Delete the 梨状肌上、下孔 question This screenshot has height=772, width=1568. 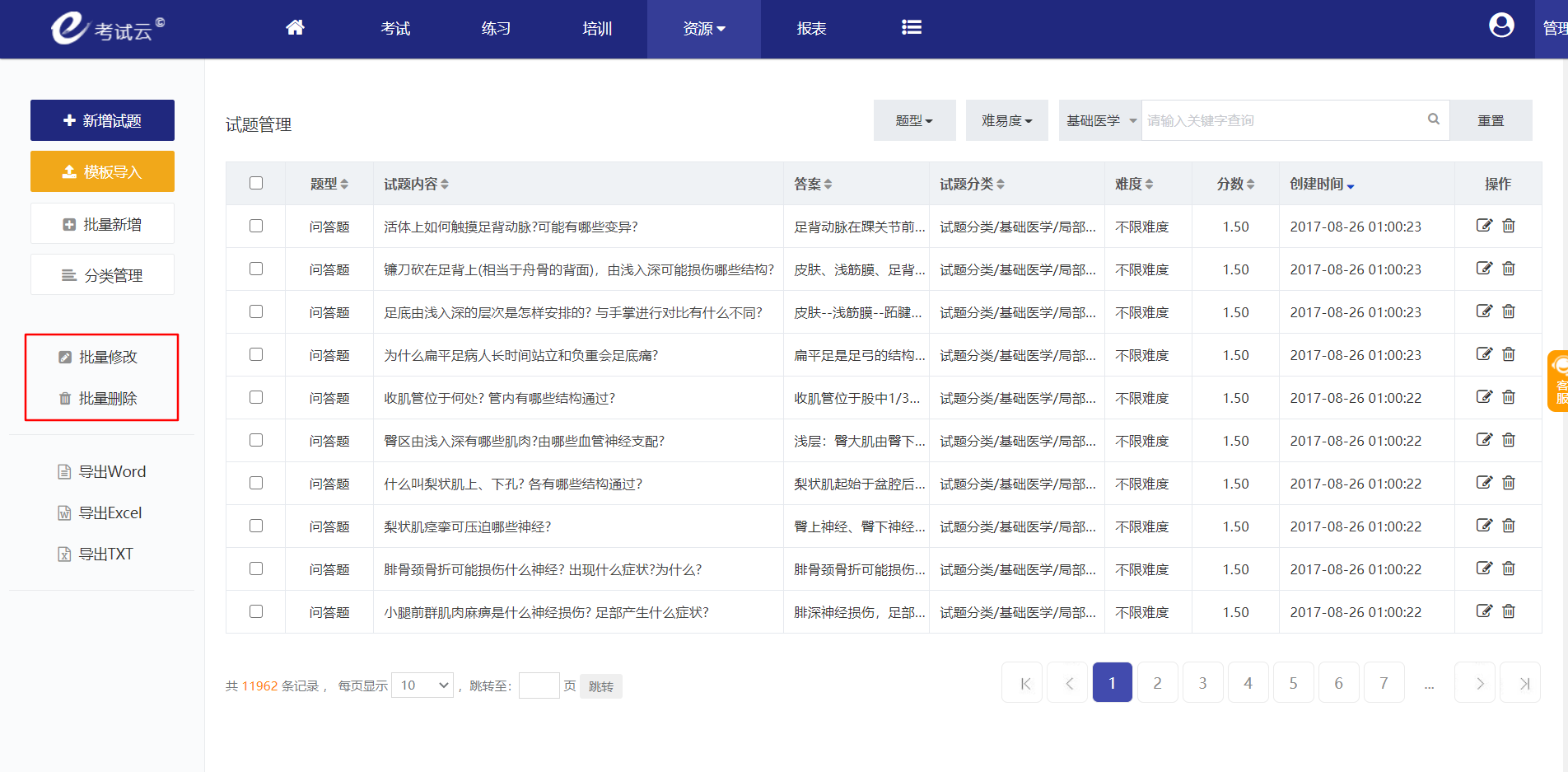(1509, 483)
